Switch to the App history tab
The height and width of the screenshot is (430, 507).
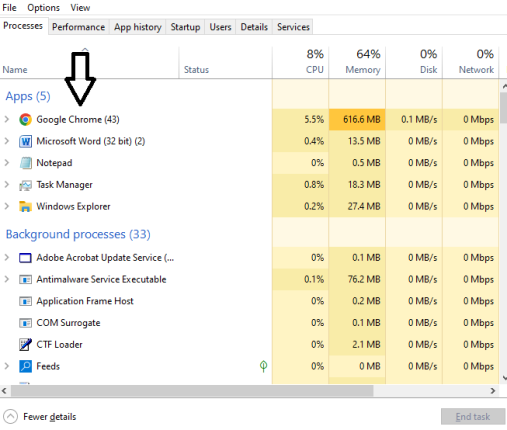(138, 27)
